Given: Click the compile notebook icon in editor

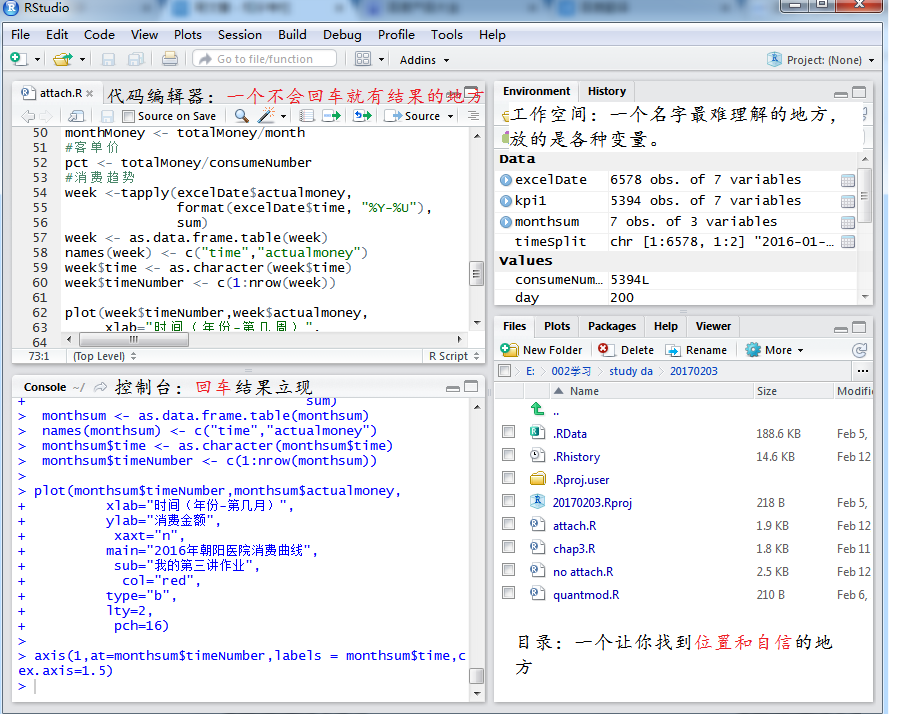Looking at the screenshot, I should (307, 116).
